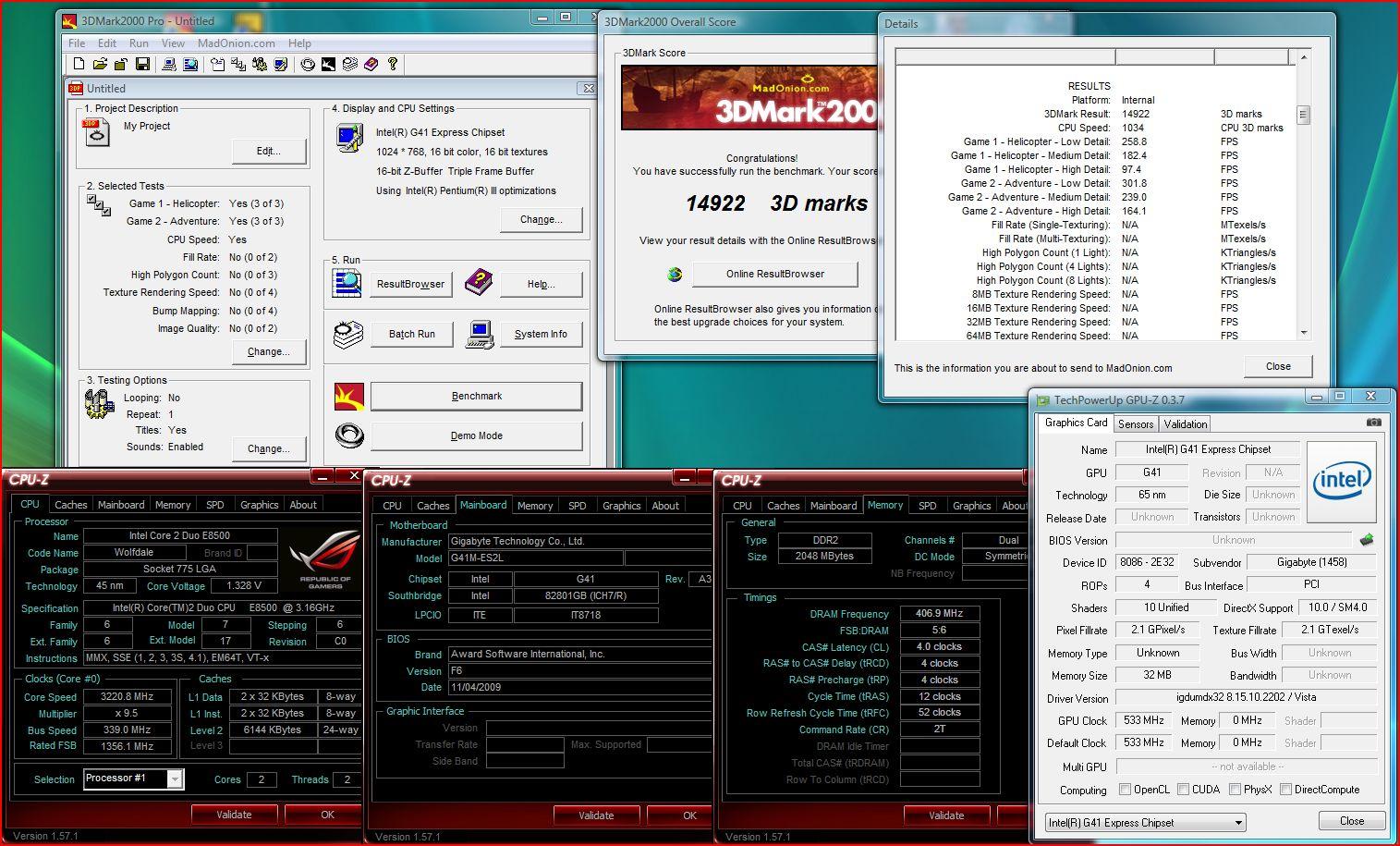Viewport: 1400px width, 846px height.
Task: Click the Selected Tests checkmarks icon in the toolbar
Action: coord(238,64)
